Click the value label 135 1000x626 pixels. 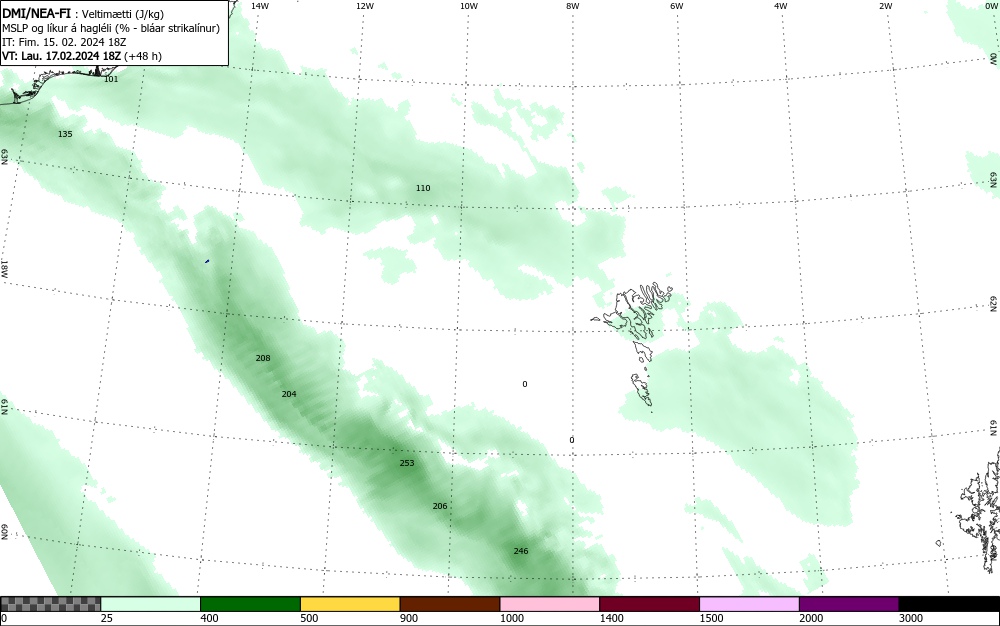pyautogui.click(x=65, y=134)
